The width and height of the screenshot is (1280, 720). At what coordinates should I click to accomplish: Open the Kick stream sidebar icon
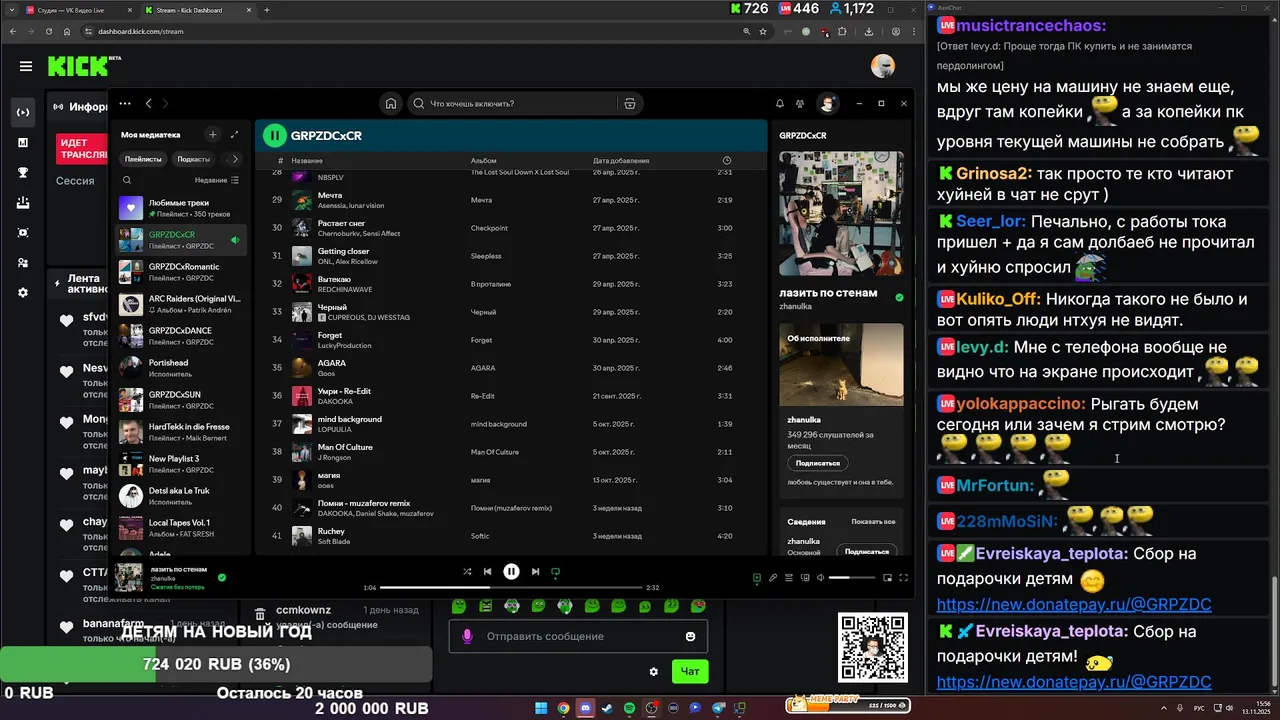pos(23,112)
